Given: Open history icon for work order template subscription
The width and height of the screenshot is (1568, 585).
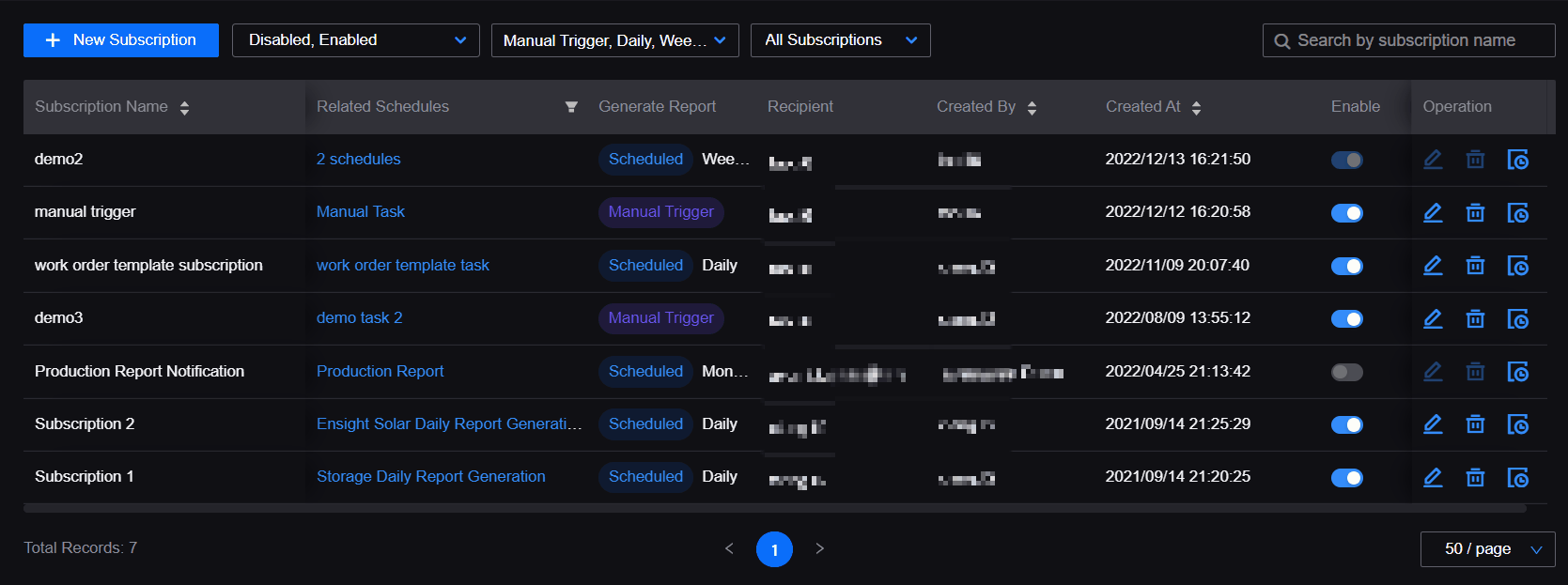Looking at the screenshot, I should [1518, 266].
